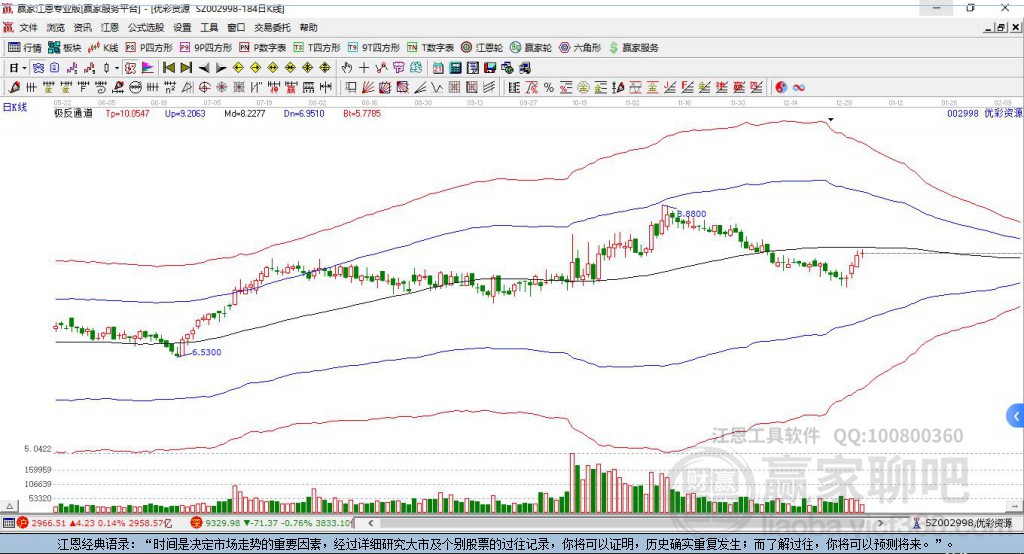Select the n² time cycle tool
The image size is (1024, 554).
(170, 88)
